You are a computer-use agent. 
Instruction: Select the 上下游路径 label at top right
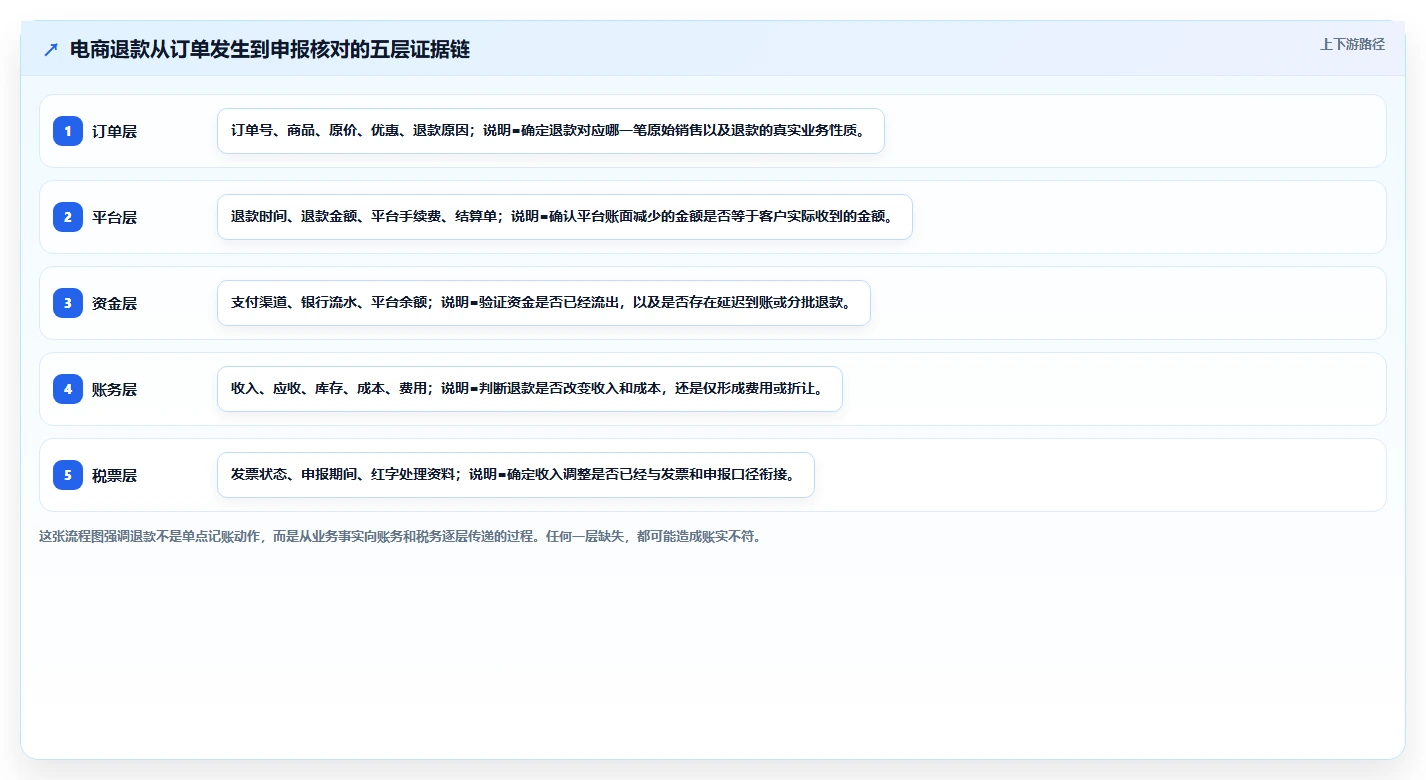tap(1352, 44)
